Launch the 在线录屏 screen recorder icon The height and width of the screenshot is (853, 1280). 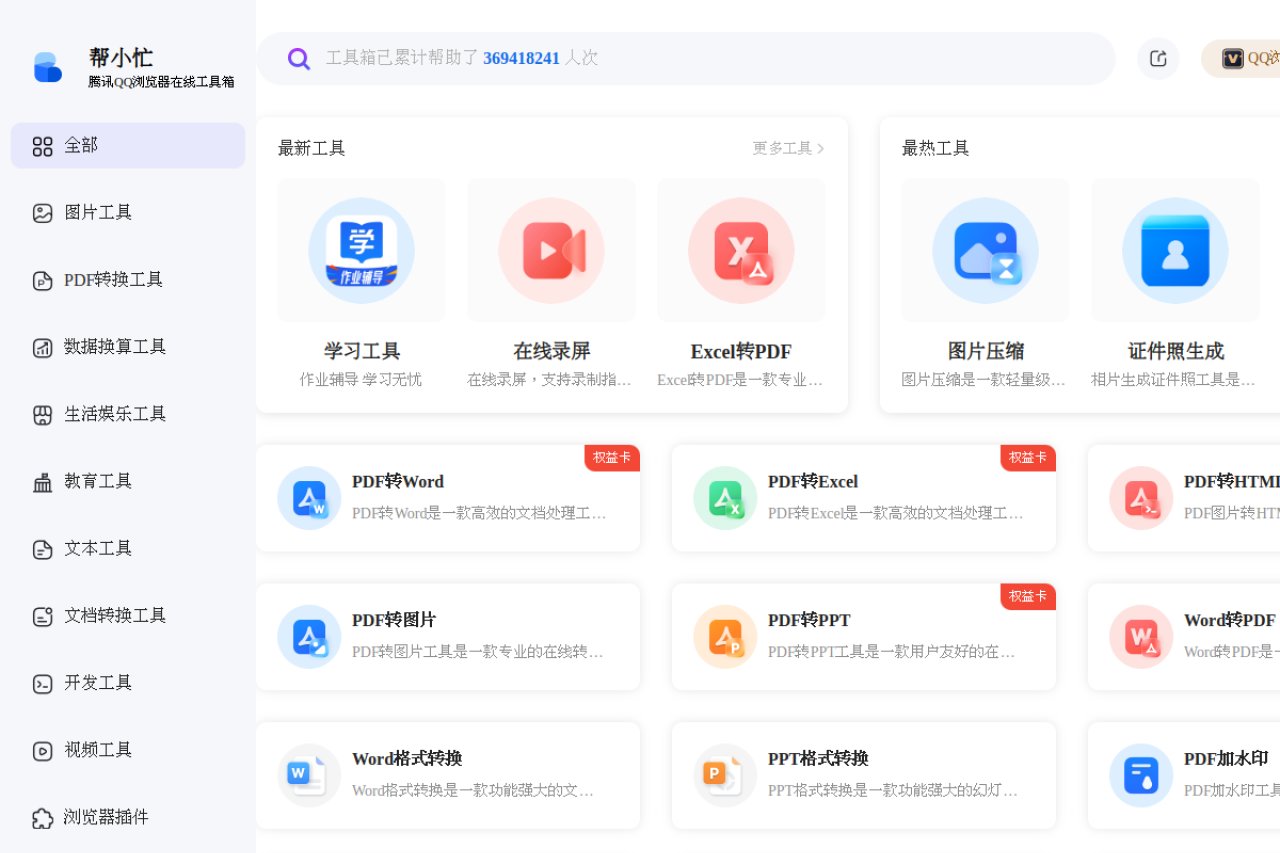click(551, 250)
